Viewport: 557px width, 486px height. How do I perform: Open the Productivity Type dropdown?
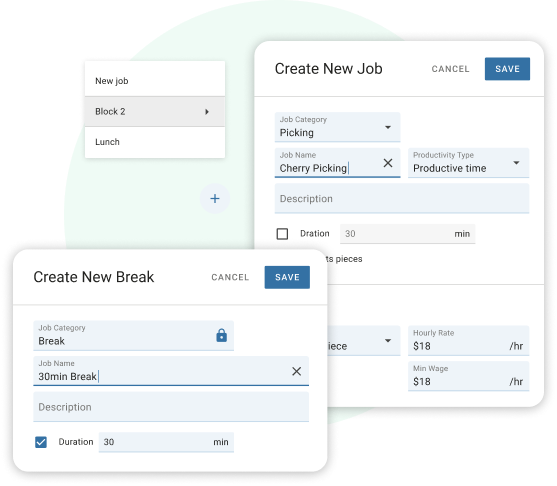(468, 163)
